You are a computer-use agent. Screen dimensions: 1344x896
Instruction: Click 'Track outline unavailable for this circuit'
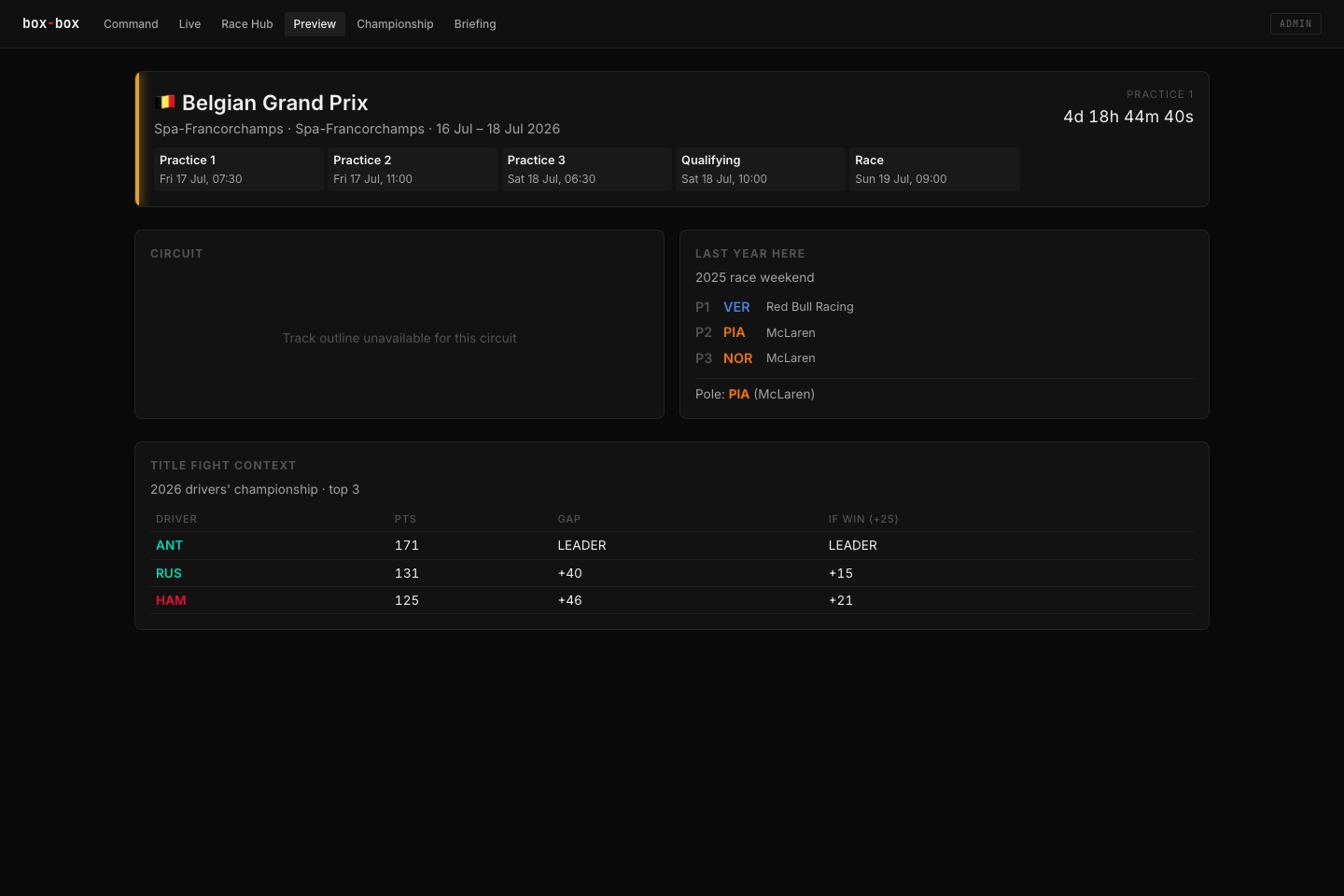tap(399, 338)
